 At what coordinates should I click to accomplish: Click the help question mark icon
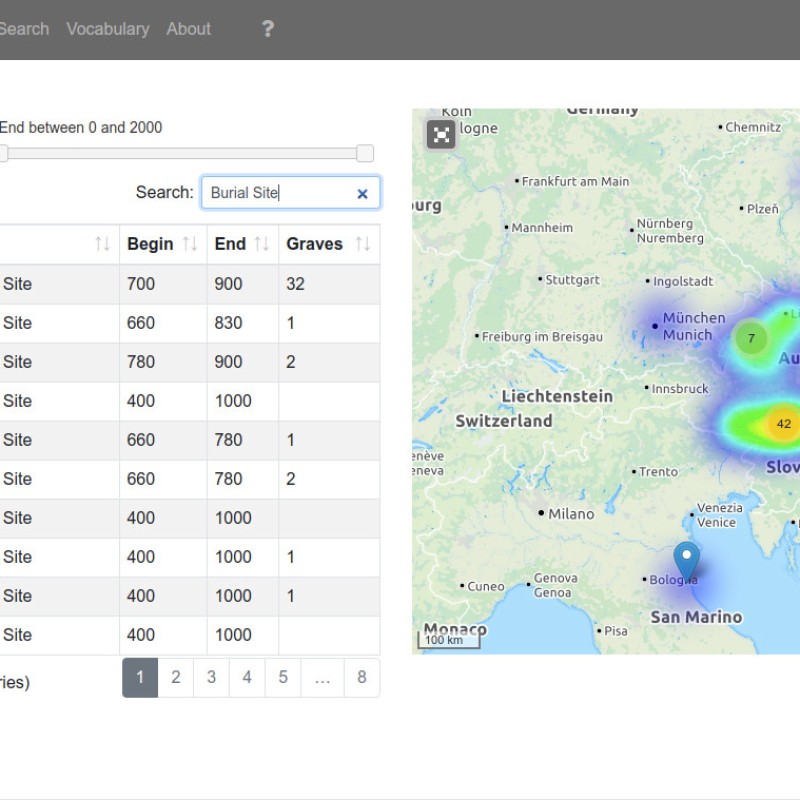(x=267, y=29)
